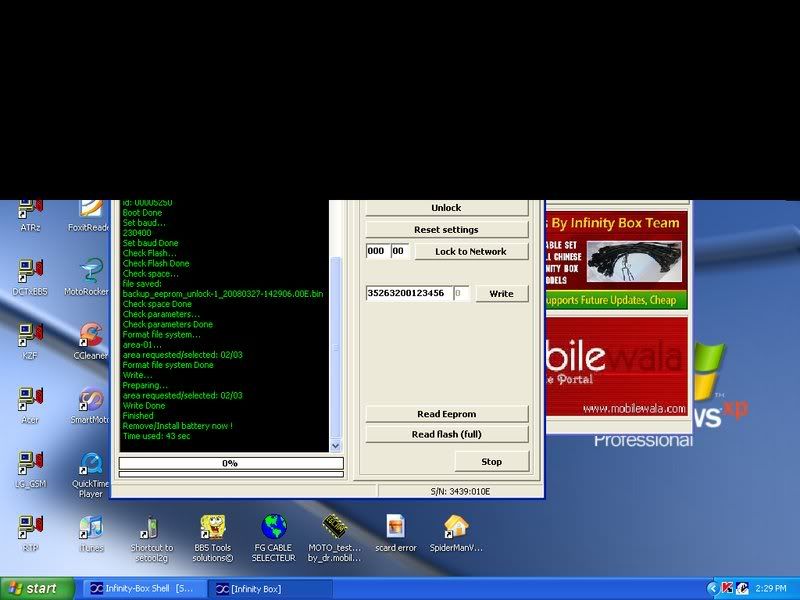Click the IMEI check digit field

461,293
